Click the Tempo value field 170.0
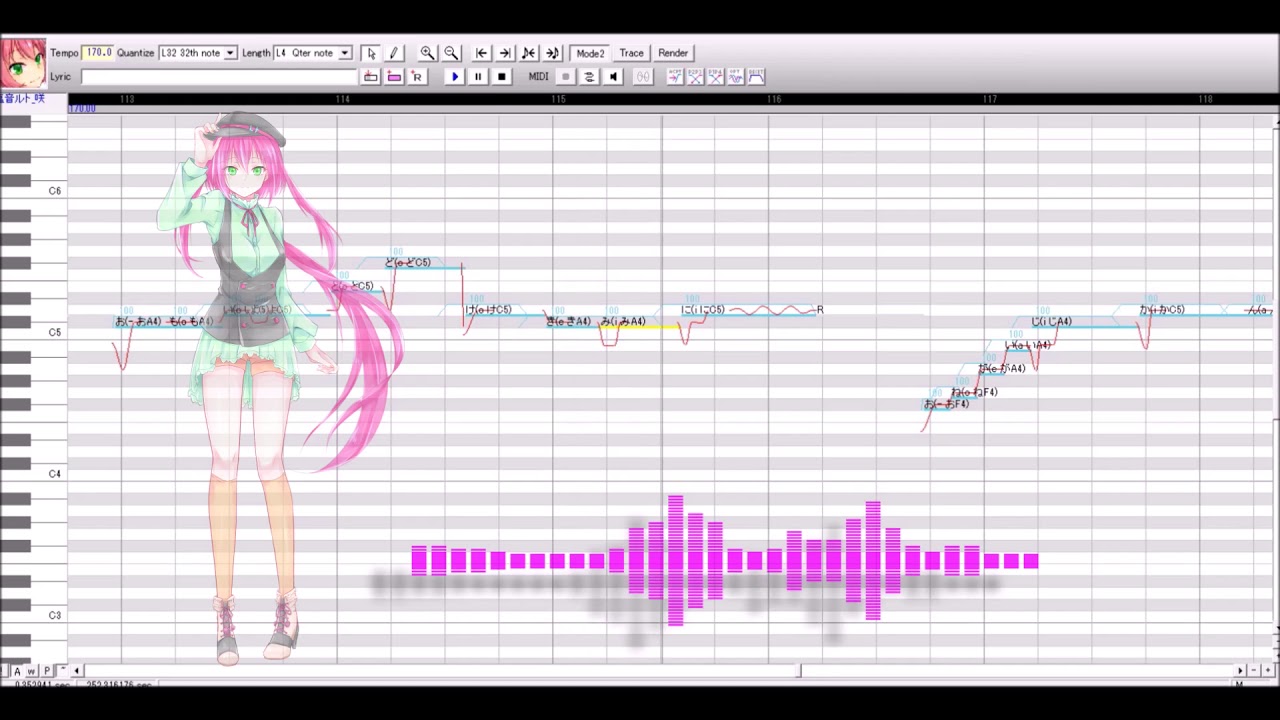 97,53
